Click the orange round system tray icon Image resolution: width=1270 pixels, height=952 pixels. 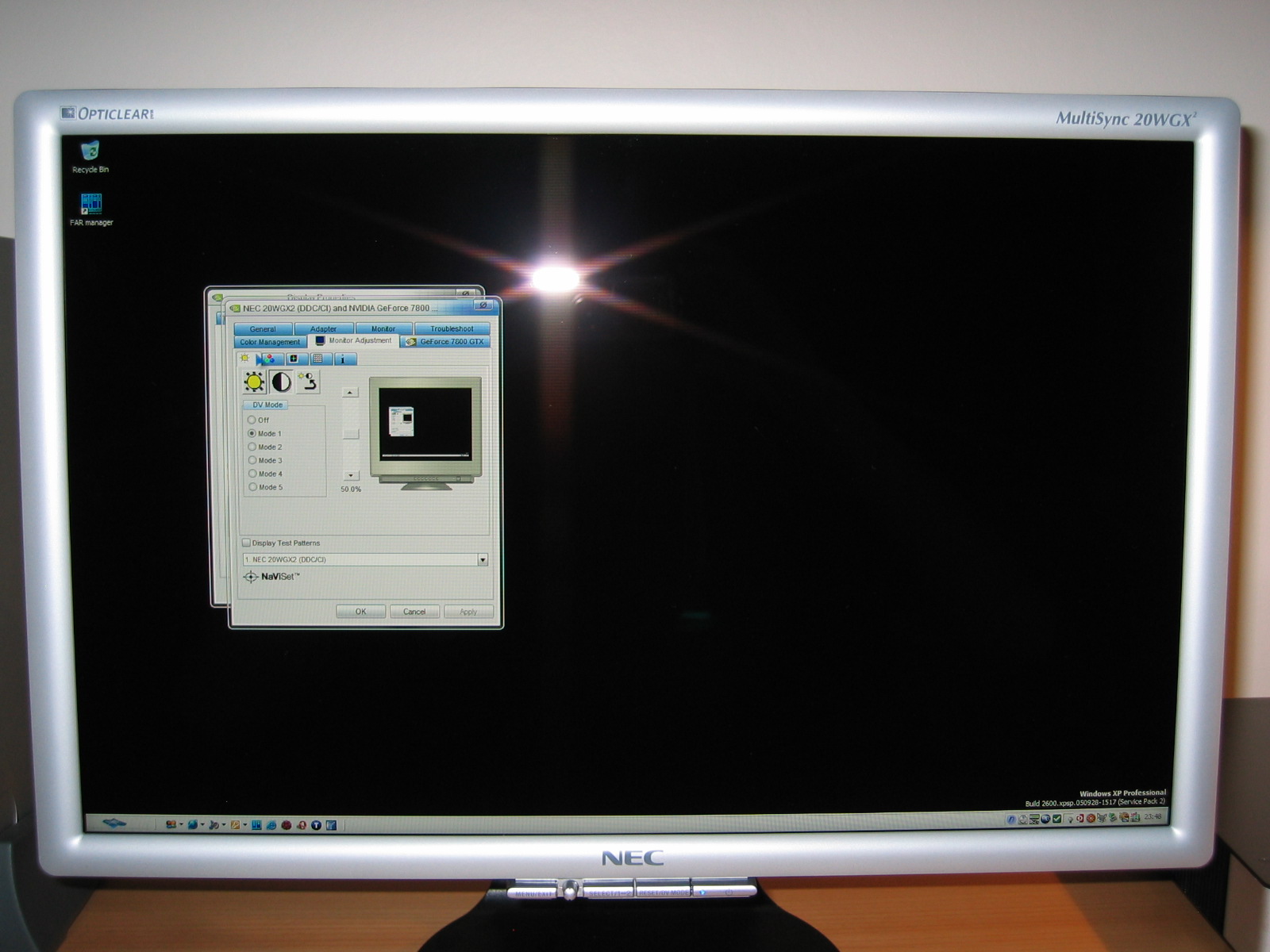[1091, 819]
